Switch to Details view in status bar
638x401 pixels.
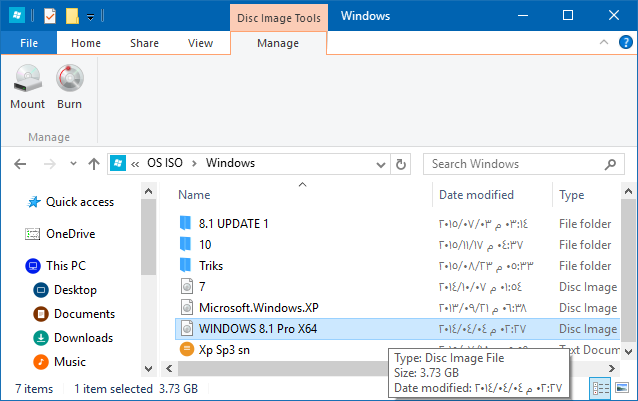pos(601,388)
